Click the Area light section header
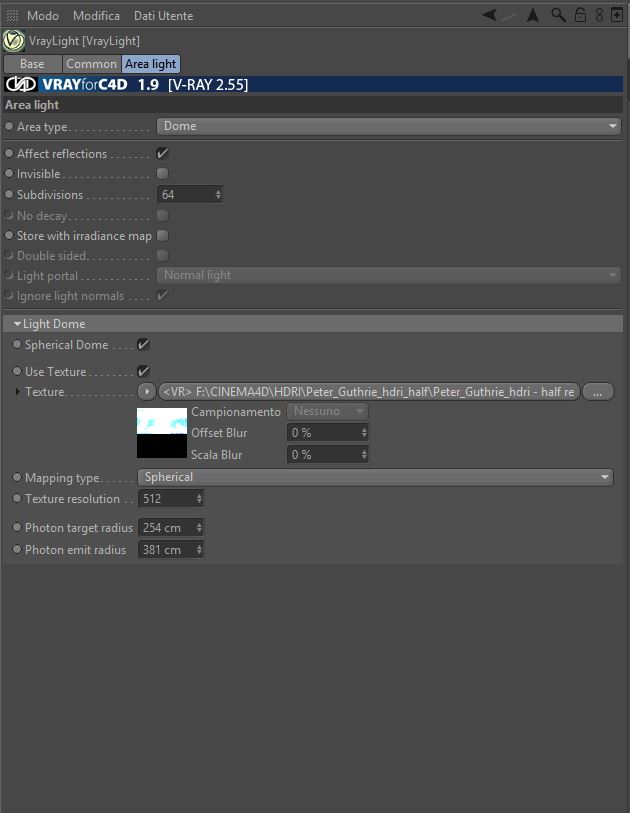The image size is (630, 813). (313, 105)
